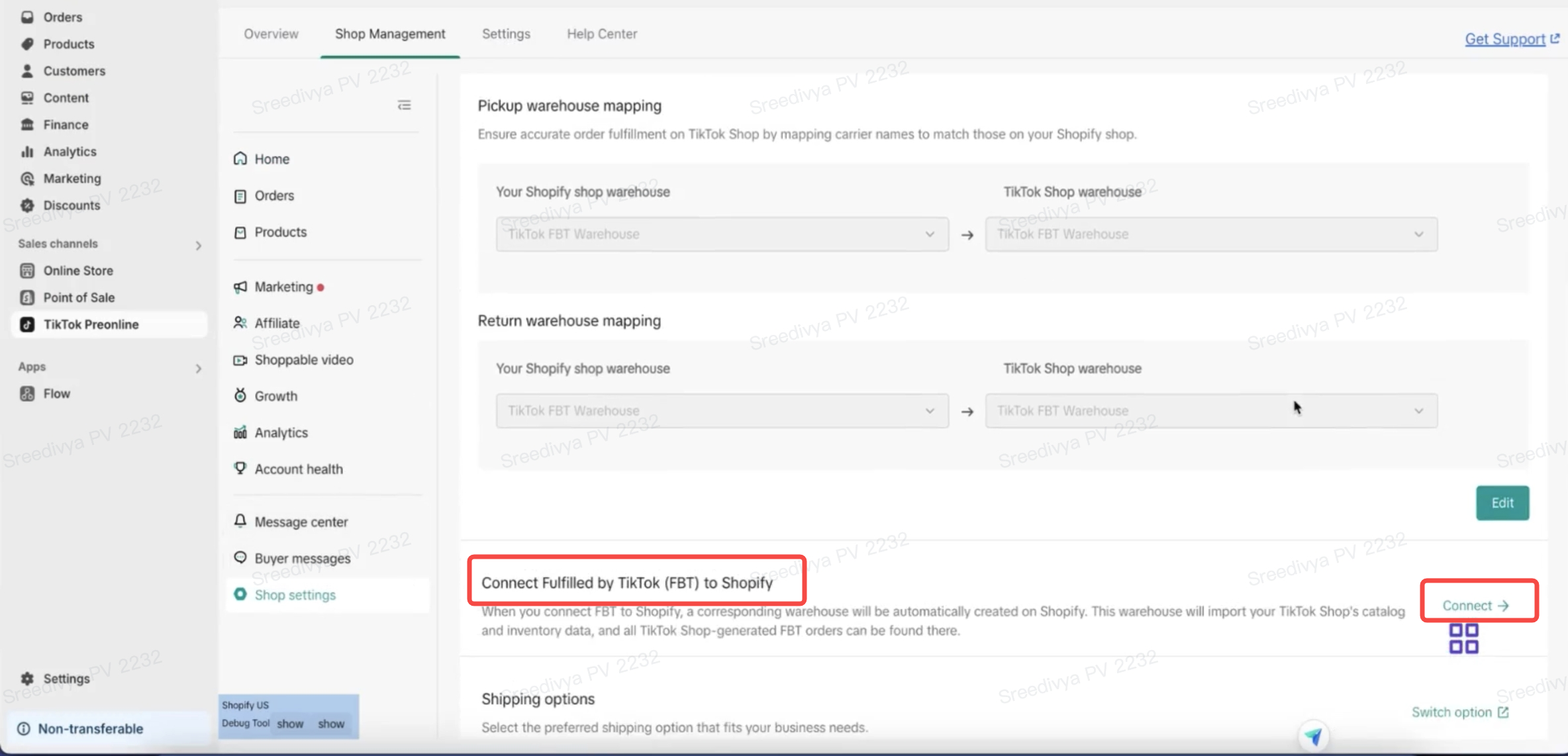This screenshot has height=756, width=1568.
Task: Open Shoppable video from the sidebar
Action: (x=303, y=360)
